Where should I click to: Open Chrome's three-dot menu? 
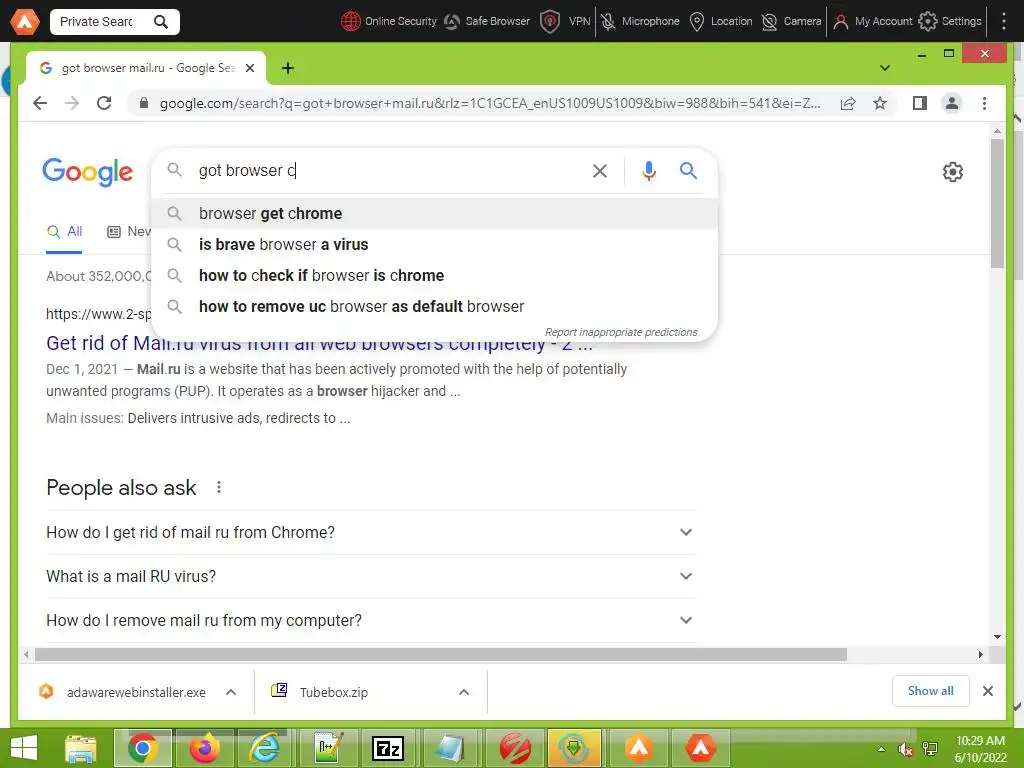coord(984,103)
